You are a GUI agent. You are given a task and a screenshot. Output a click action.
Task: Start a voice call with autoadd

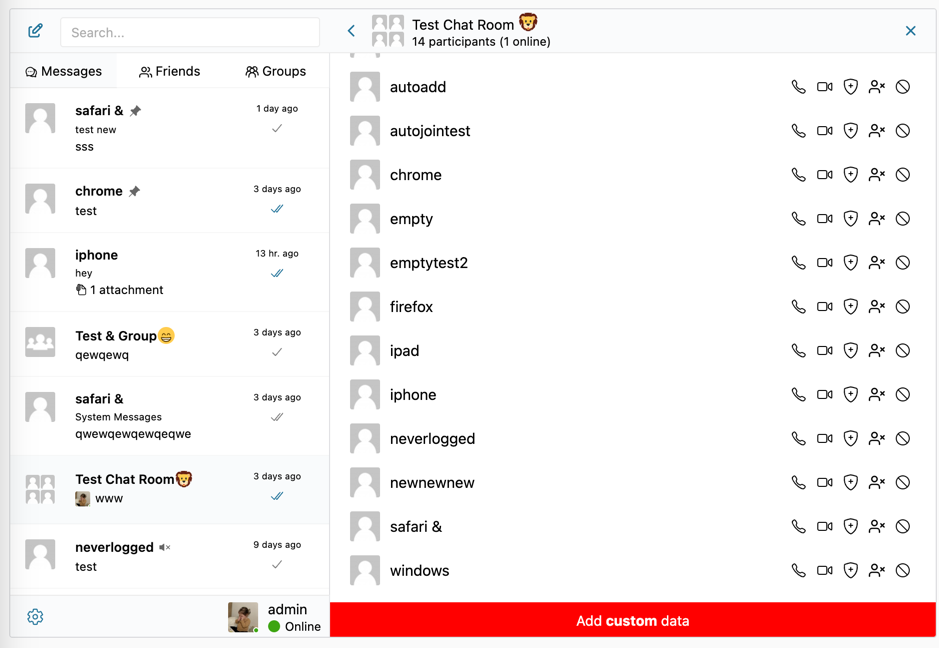[798, 87]
